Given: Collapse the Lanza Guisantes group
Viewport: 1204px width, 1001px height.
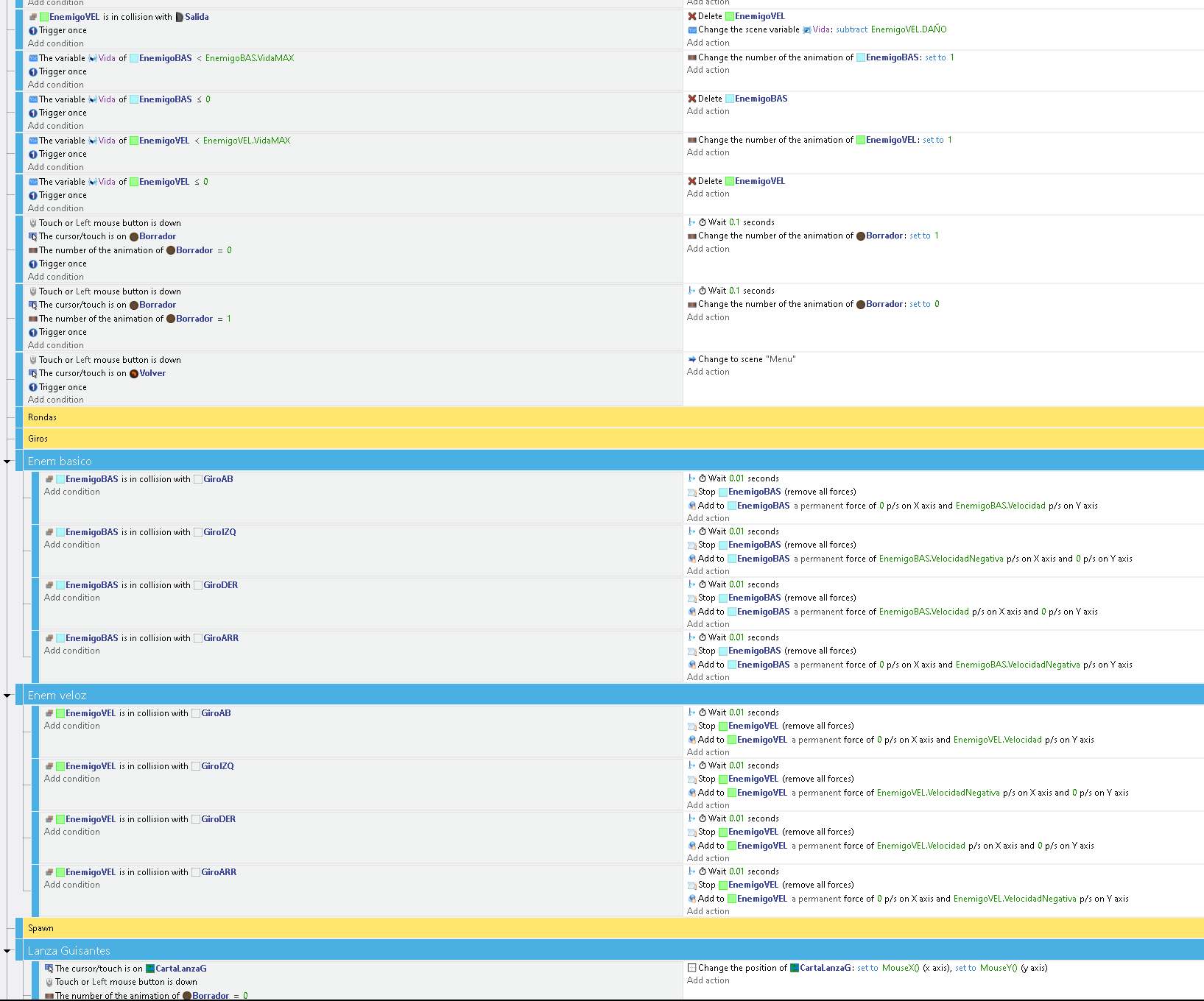Looking at the screenshot, I should click(7, 950).
